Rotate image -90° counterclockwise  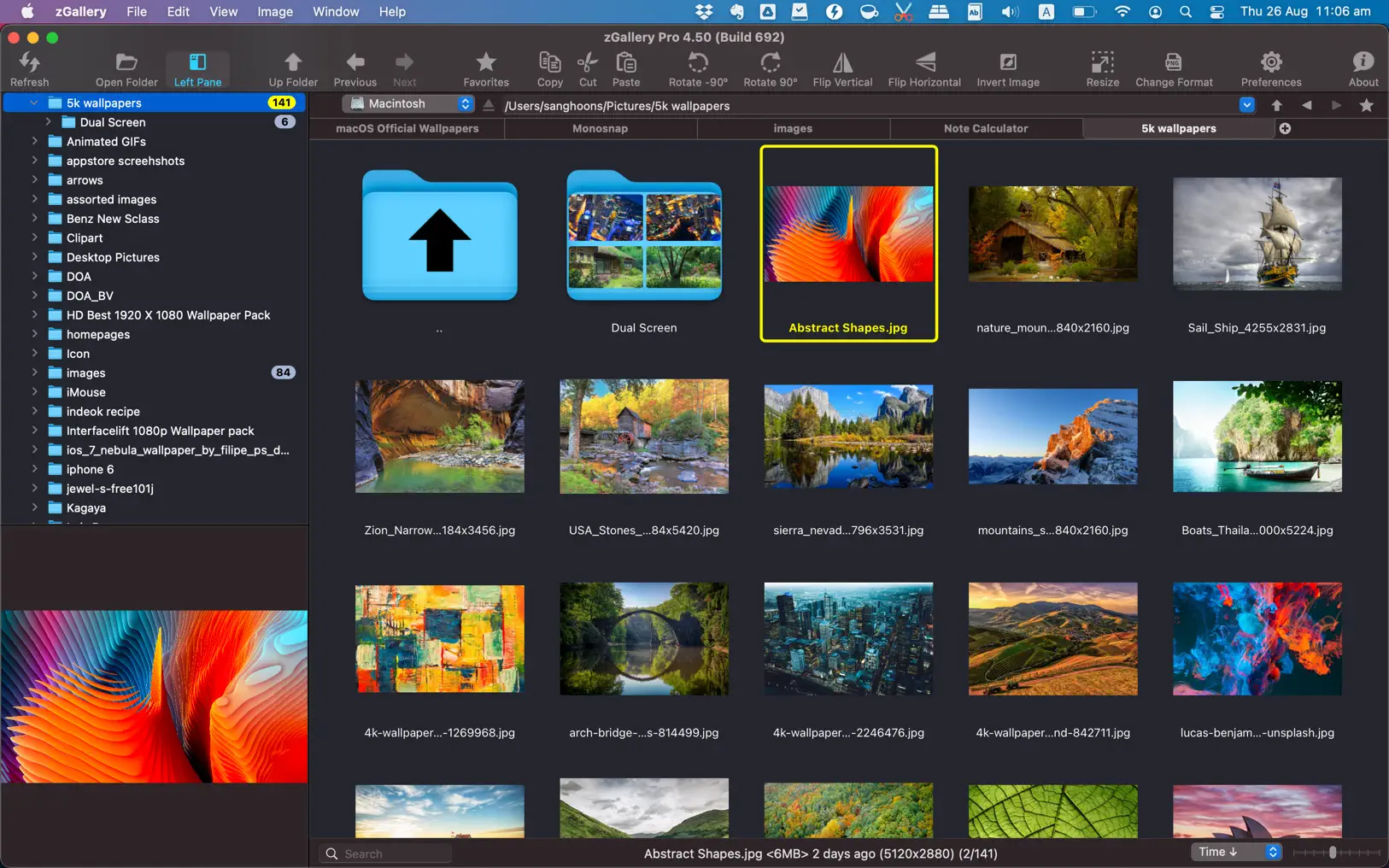click(698, 68)
